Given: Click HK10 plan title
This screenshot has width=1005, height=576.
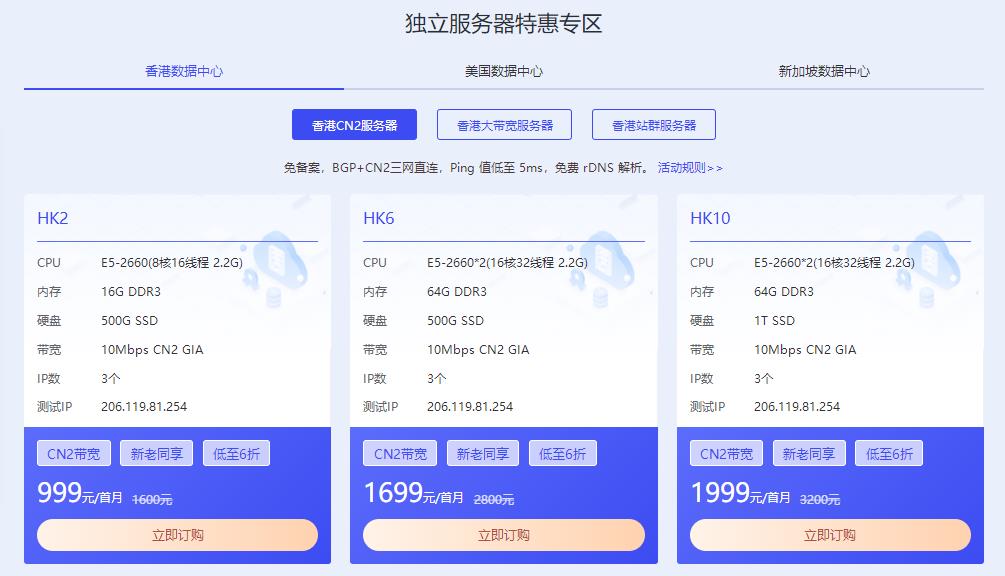Looking at the screenshot, I should 710,218.
